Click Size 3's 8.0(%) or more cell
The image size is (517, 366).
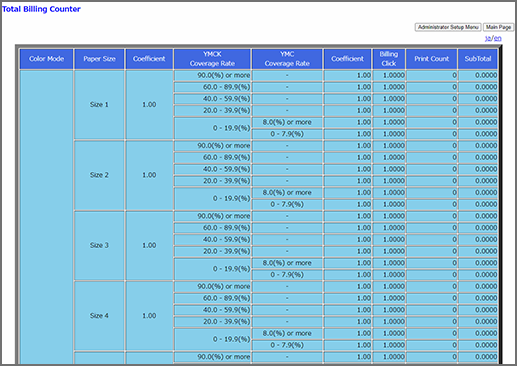tap(287, 263)
